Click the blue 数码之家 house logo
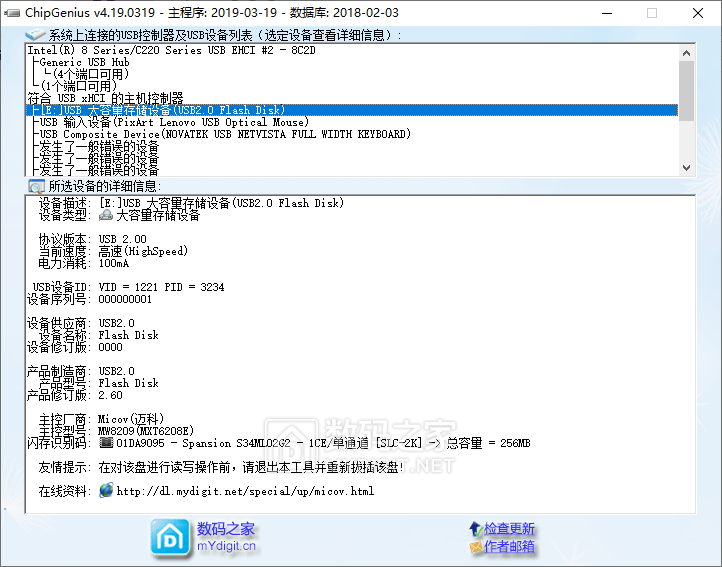This screenshot has width=722, height=567. (170, 538)
